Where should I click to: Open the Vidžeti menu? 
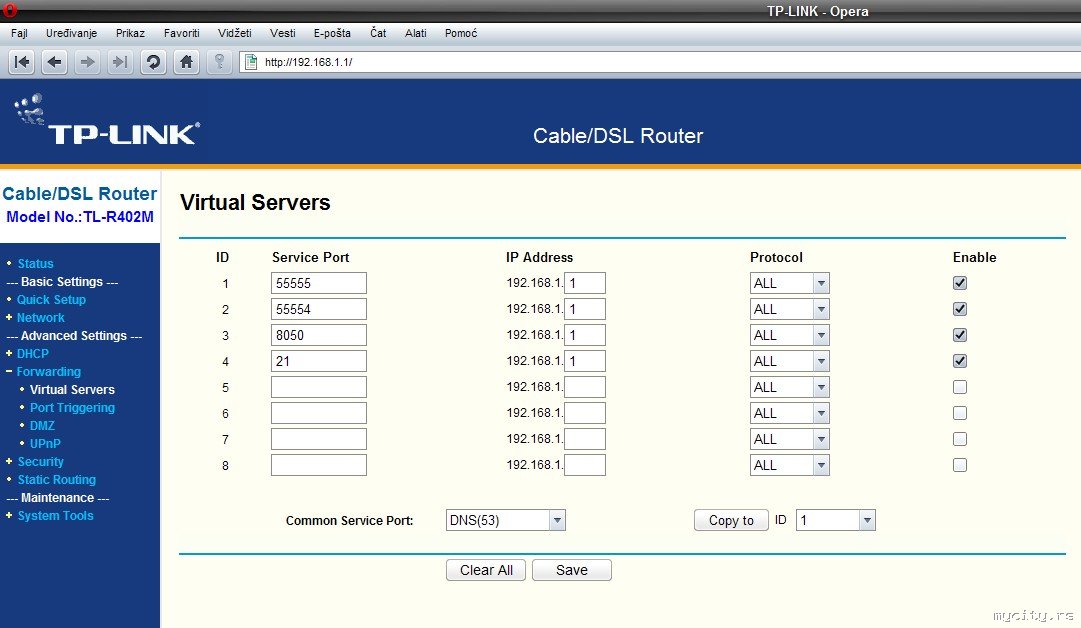(234, 33)
